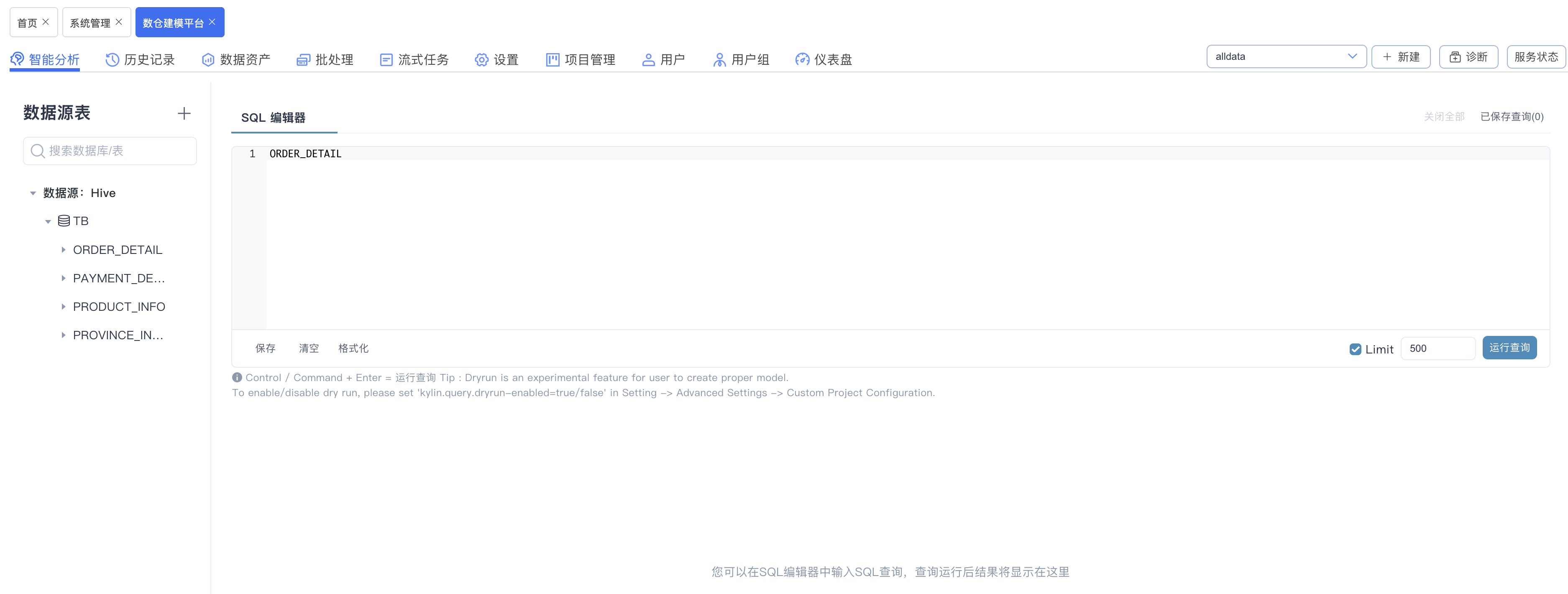
Task: Open the Dashboard gauge icon
Action: (x=802, y=60)
